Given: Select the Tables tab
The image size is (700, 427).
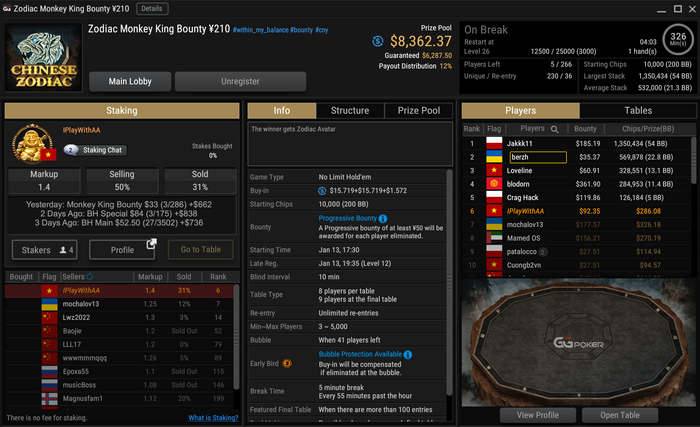Looking at the screenshot, I should click(x=638, y=110).
